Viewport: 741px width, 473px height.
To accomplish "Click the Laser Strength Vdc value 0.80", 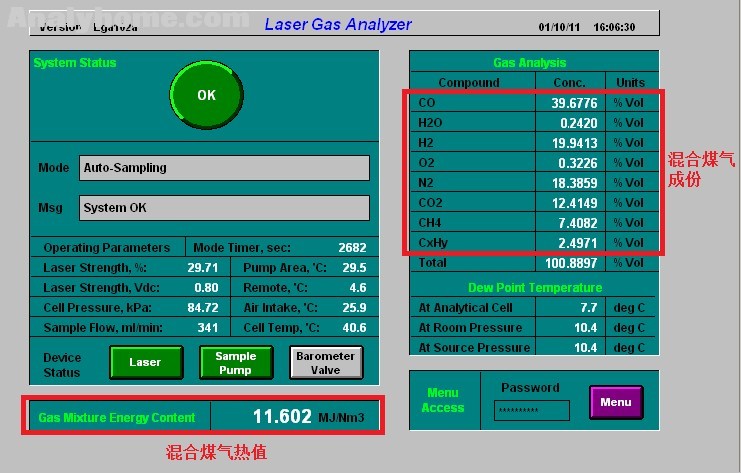I will 206,288.
